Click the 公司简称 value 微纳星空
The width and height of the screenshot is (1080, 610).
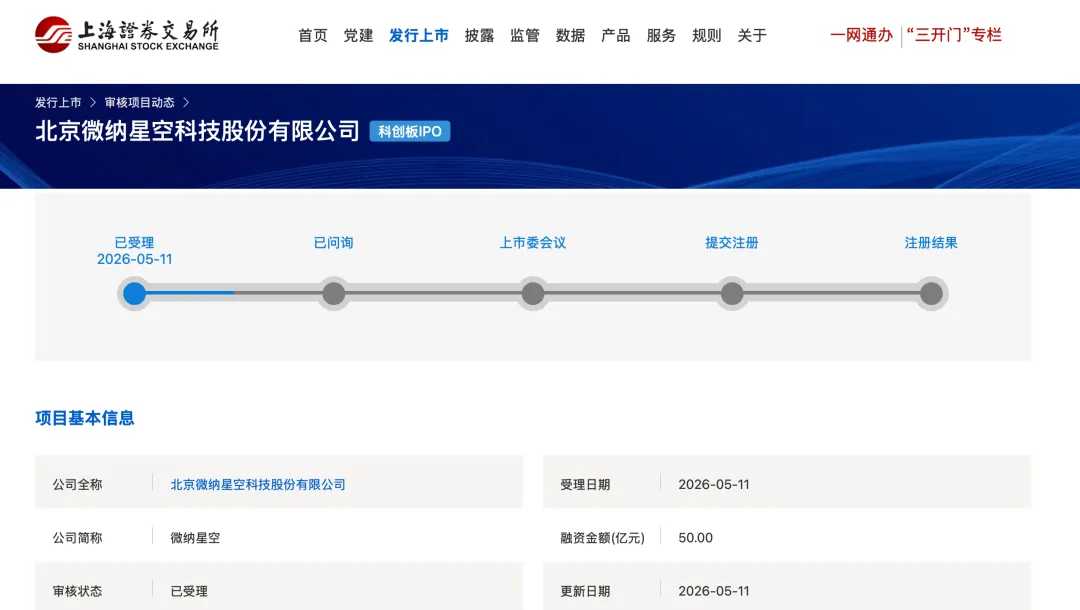[x=195, y=538]
